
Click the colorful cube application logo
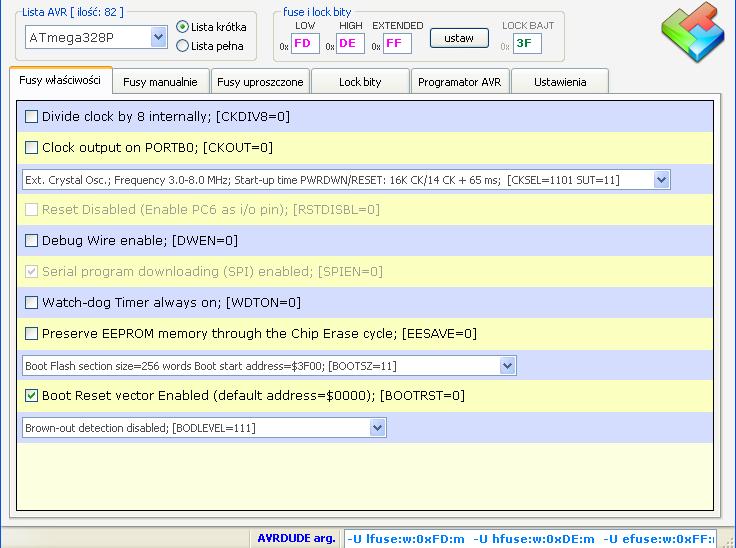(x=692, y=31)
